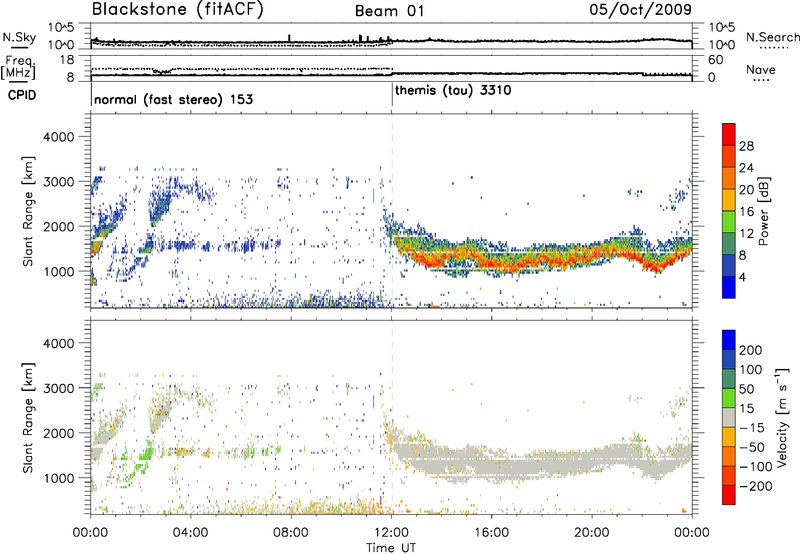This screenshot has width=800, height=554.
Task: Click the high-power red echo band in power panel
Action: click(x=541, y=261)
